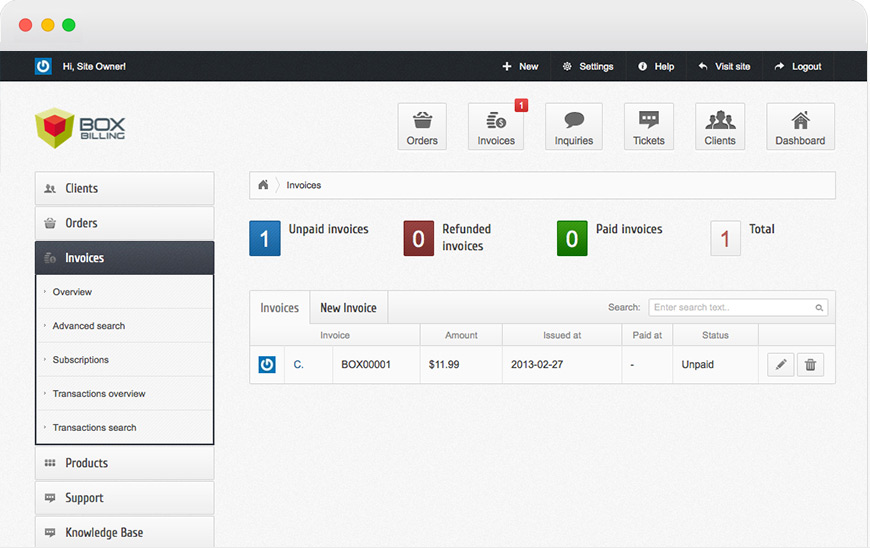Click the Status column header
This screenshot has width=870, height=548.
(715, 335)
